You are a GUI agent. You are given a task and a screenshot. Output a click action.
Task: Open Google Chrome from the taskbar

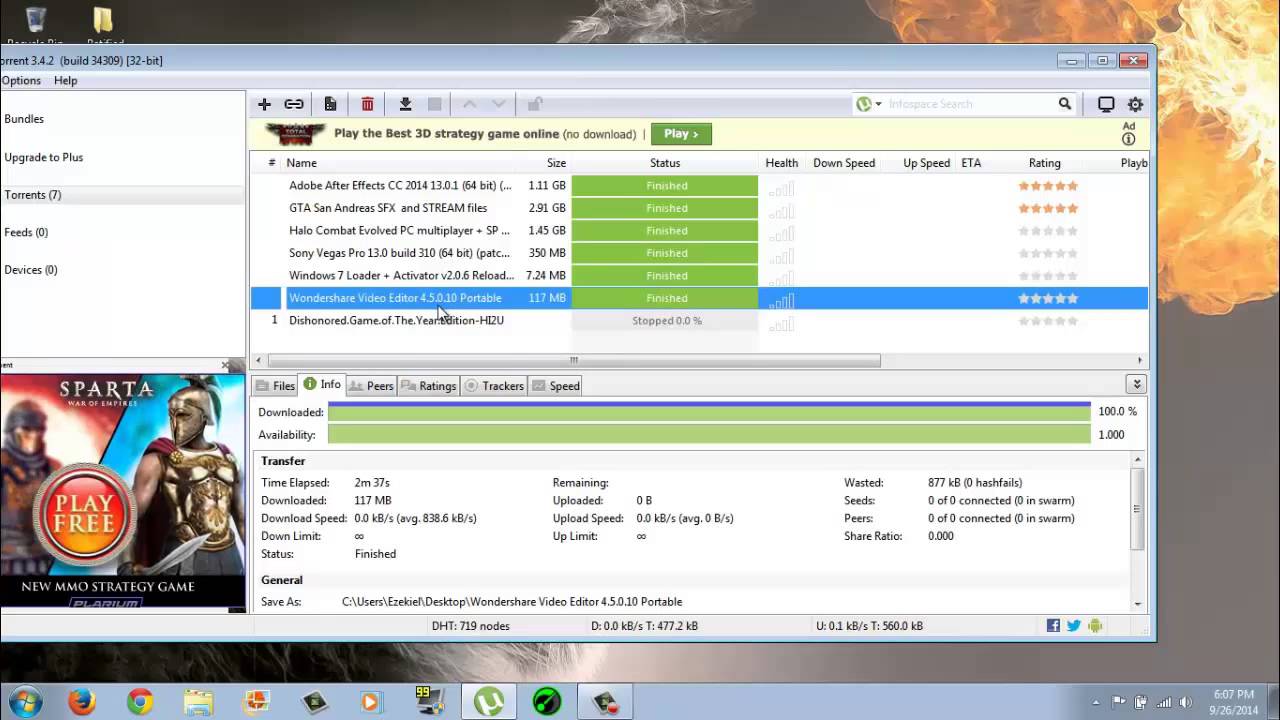point(140,701)
